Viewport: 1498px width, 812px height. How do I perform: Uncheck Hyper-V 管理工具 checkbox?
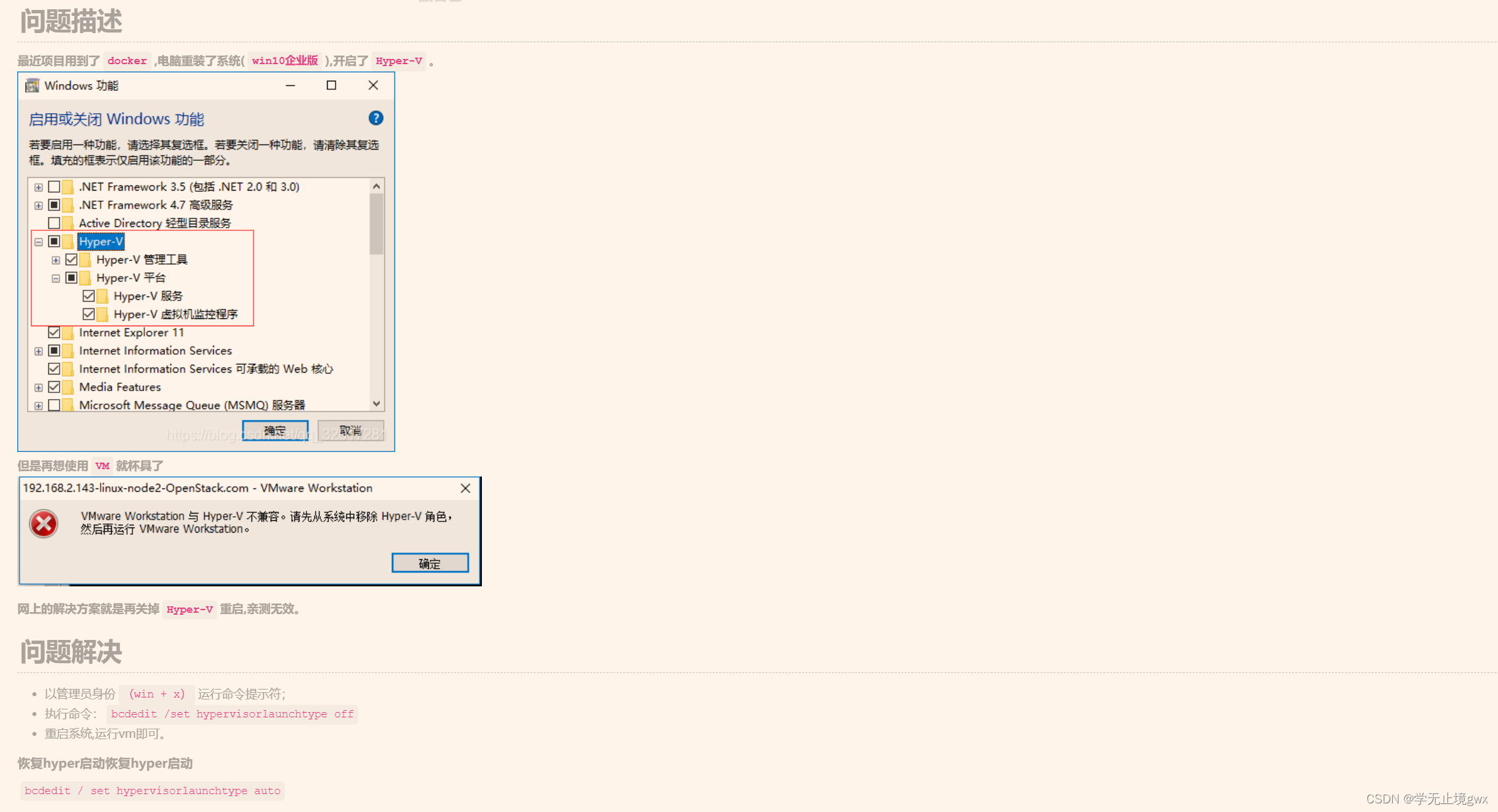click(71, 259)
